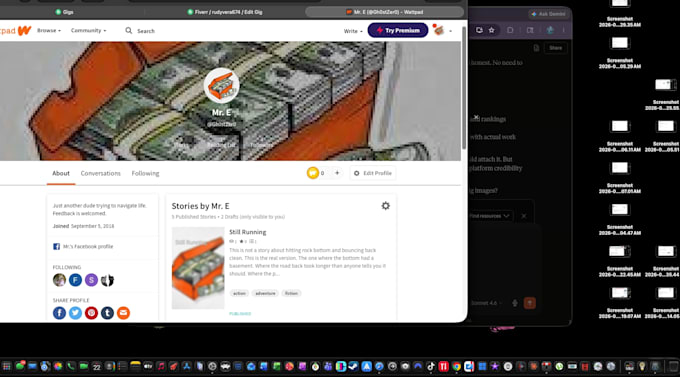
Task: Expand the Browse dropdown menu
Action: (x=49, y=30)
